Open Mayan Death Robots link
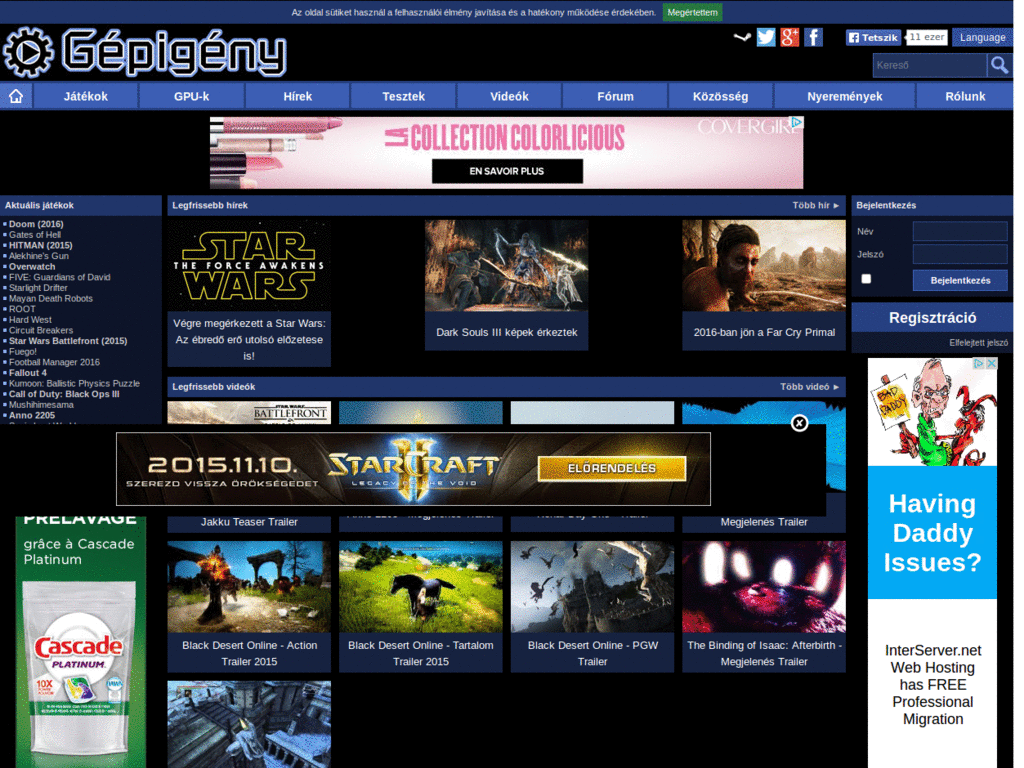This screenshot has height=768, width=1024. click(50, 298)
